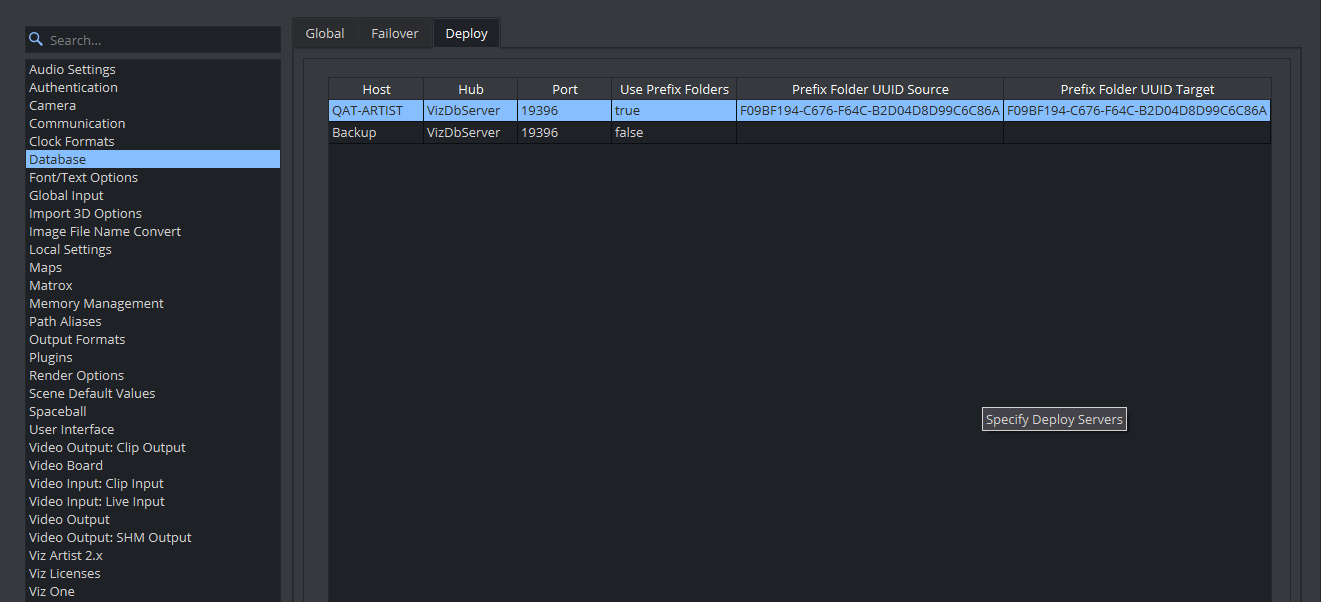
Task: Click the Prefix Folder UUID Source header
Action: tap(870, 89)
